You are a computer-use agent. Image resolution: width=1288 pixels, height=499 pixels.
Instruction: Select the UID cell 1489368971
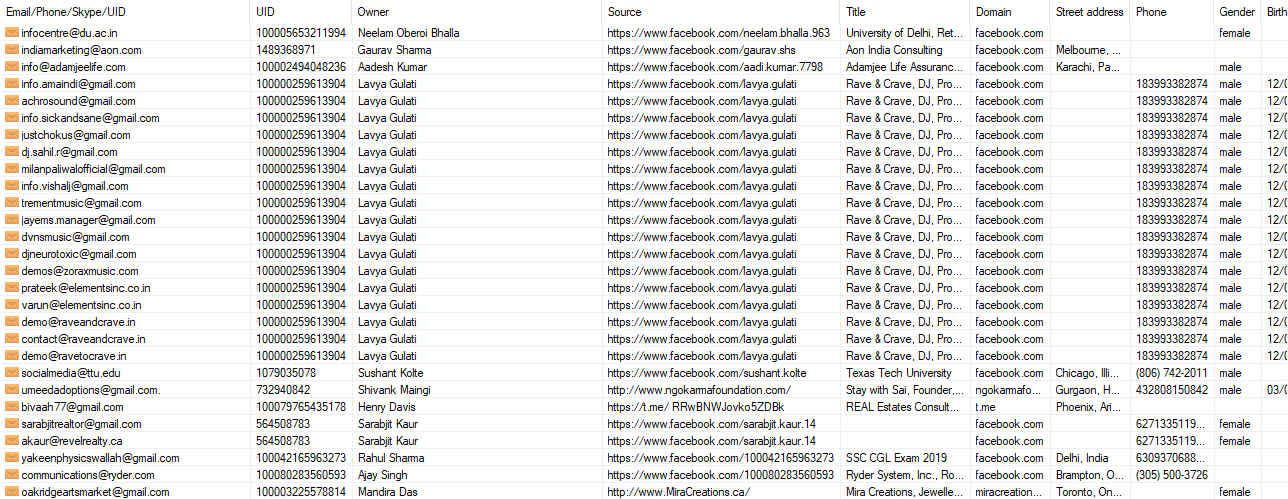pos(286,50)
